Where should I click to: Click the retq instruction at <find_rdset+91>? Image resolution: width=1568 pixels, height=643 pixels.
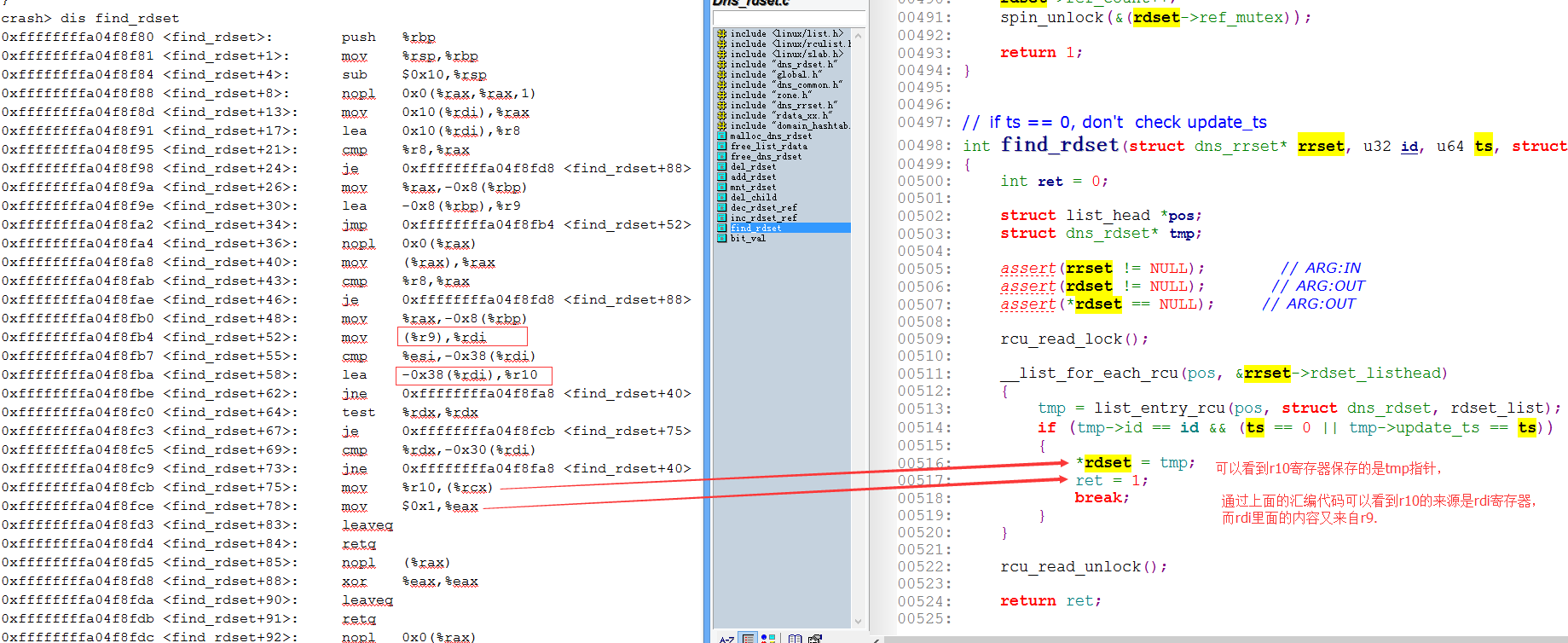(x=188, y=618)
